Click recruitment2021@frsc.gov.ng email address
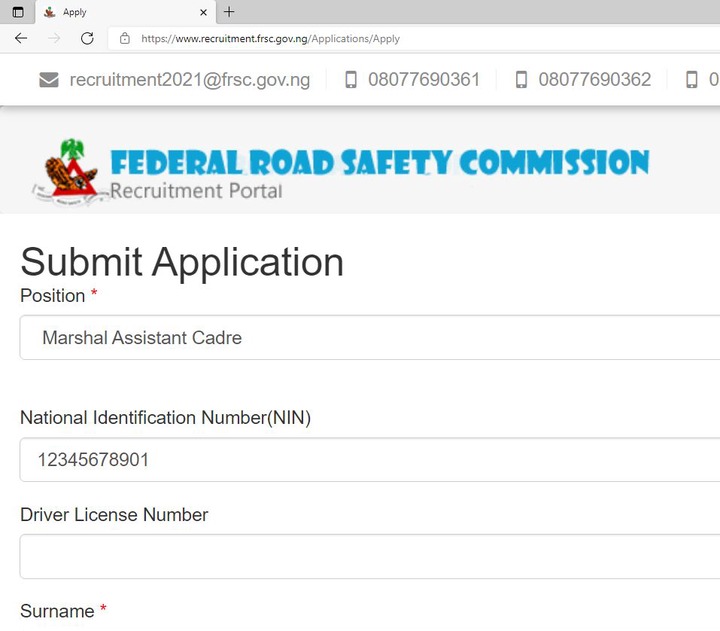Screen dimensions: 720x631 click(x=190, y=79)
